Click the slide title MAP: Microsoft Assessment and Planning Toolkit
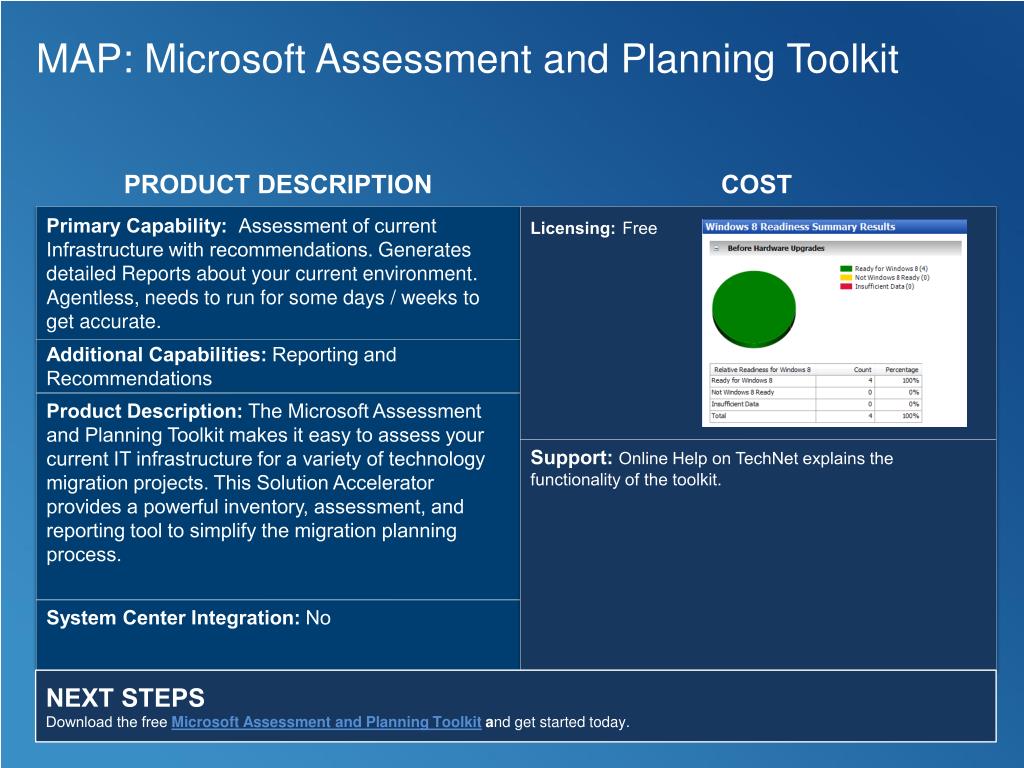1024x768 pixels. pyautogui.click(x=468, y=59)
